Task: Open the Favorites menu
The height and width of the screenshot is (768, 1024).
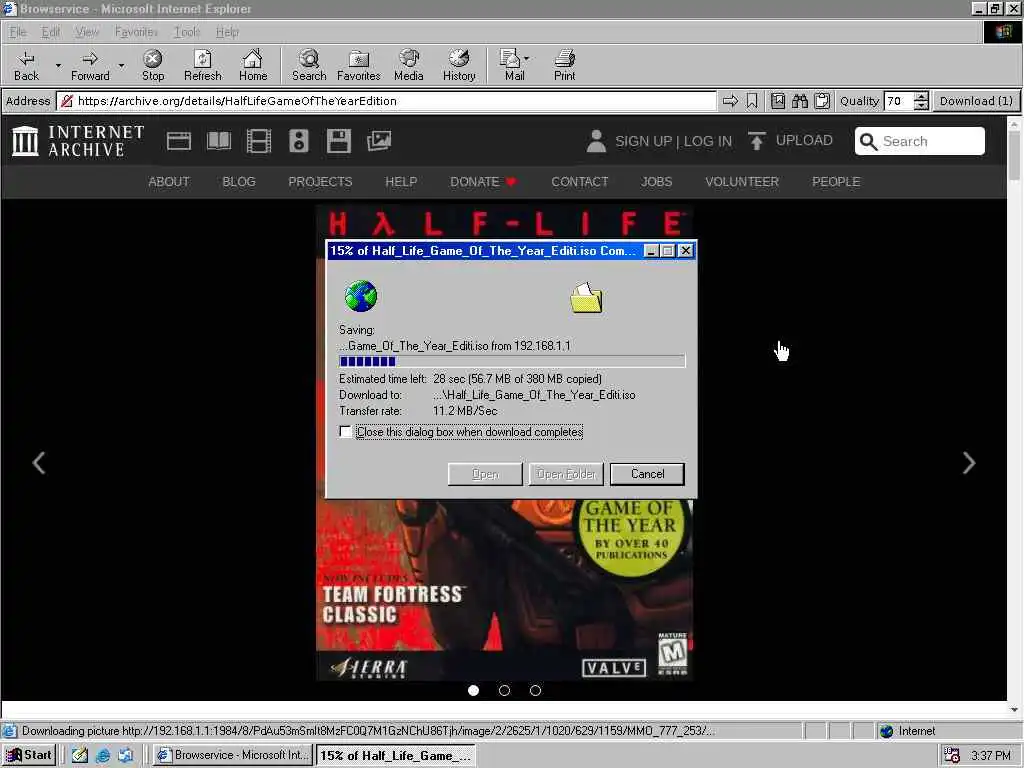Action: coord(136,31)
